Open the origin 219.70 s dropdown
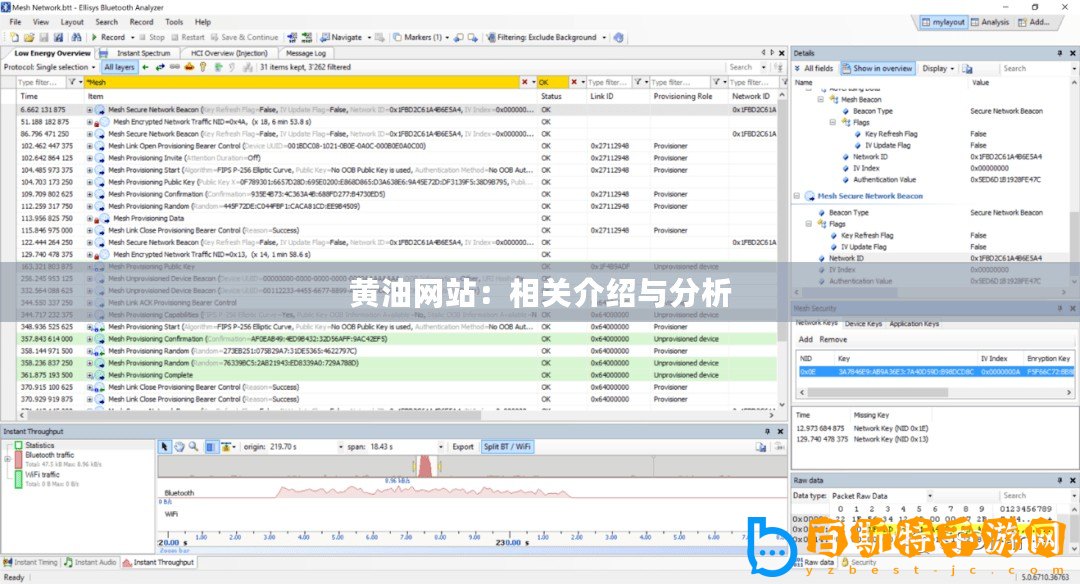This screenshot has width=1080, height=584. click(340, 447)
